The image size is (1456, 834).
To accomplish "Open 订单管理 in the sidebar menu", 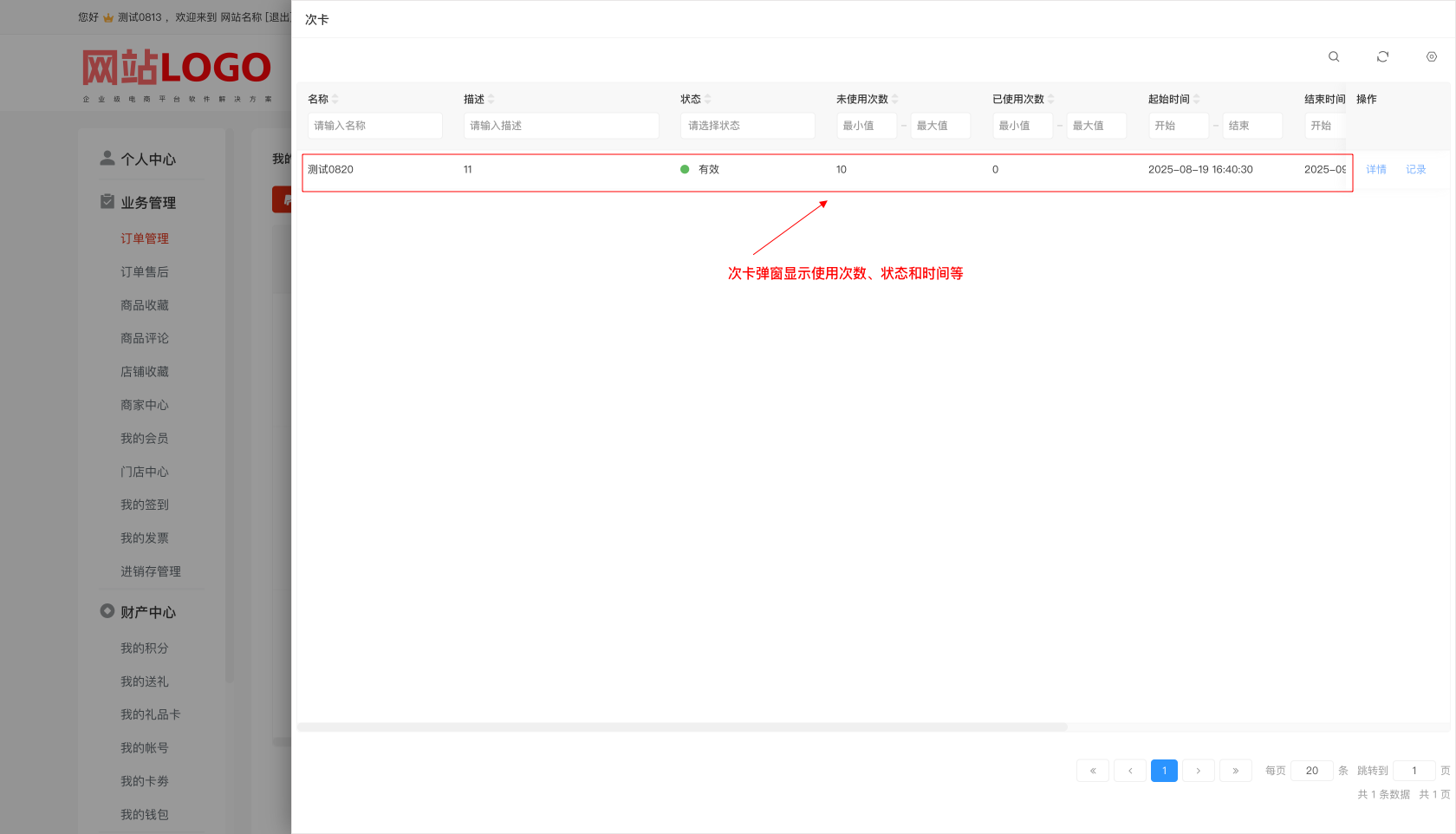I will pyautogui.click(x=145, y=238).
